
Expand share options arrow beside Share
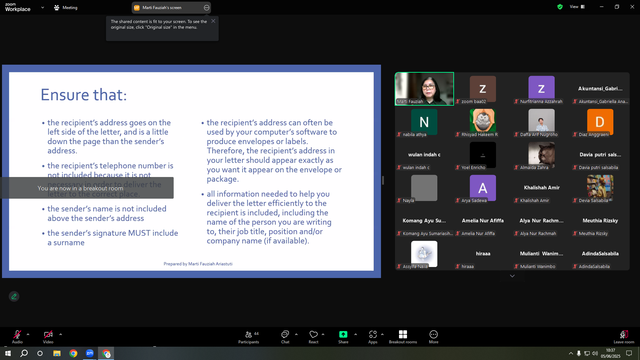point(355,334)
